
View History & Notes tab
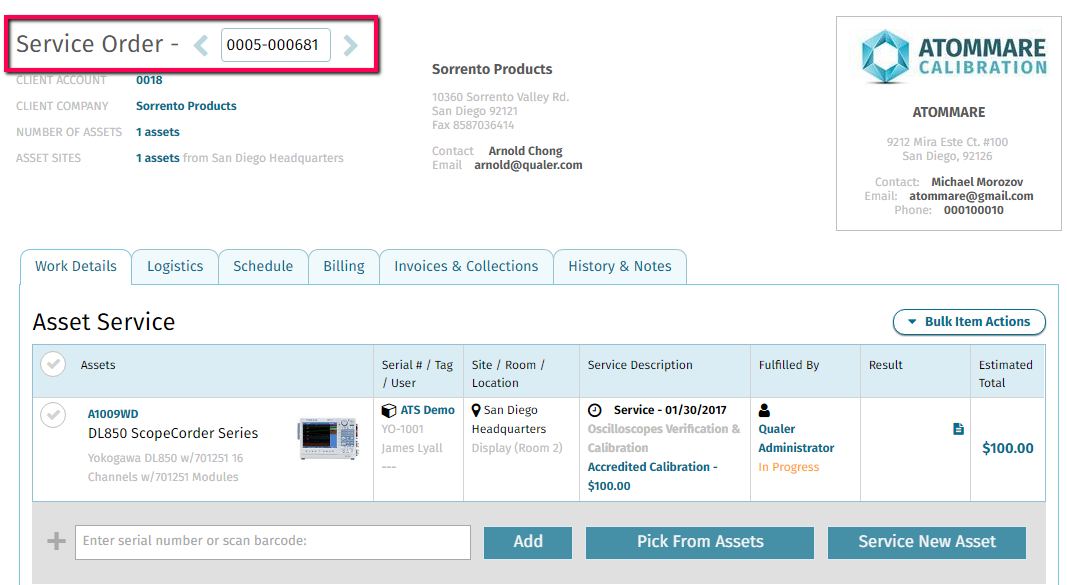click(620, 267)
